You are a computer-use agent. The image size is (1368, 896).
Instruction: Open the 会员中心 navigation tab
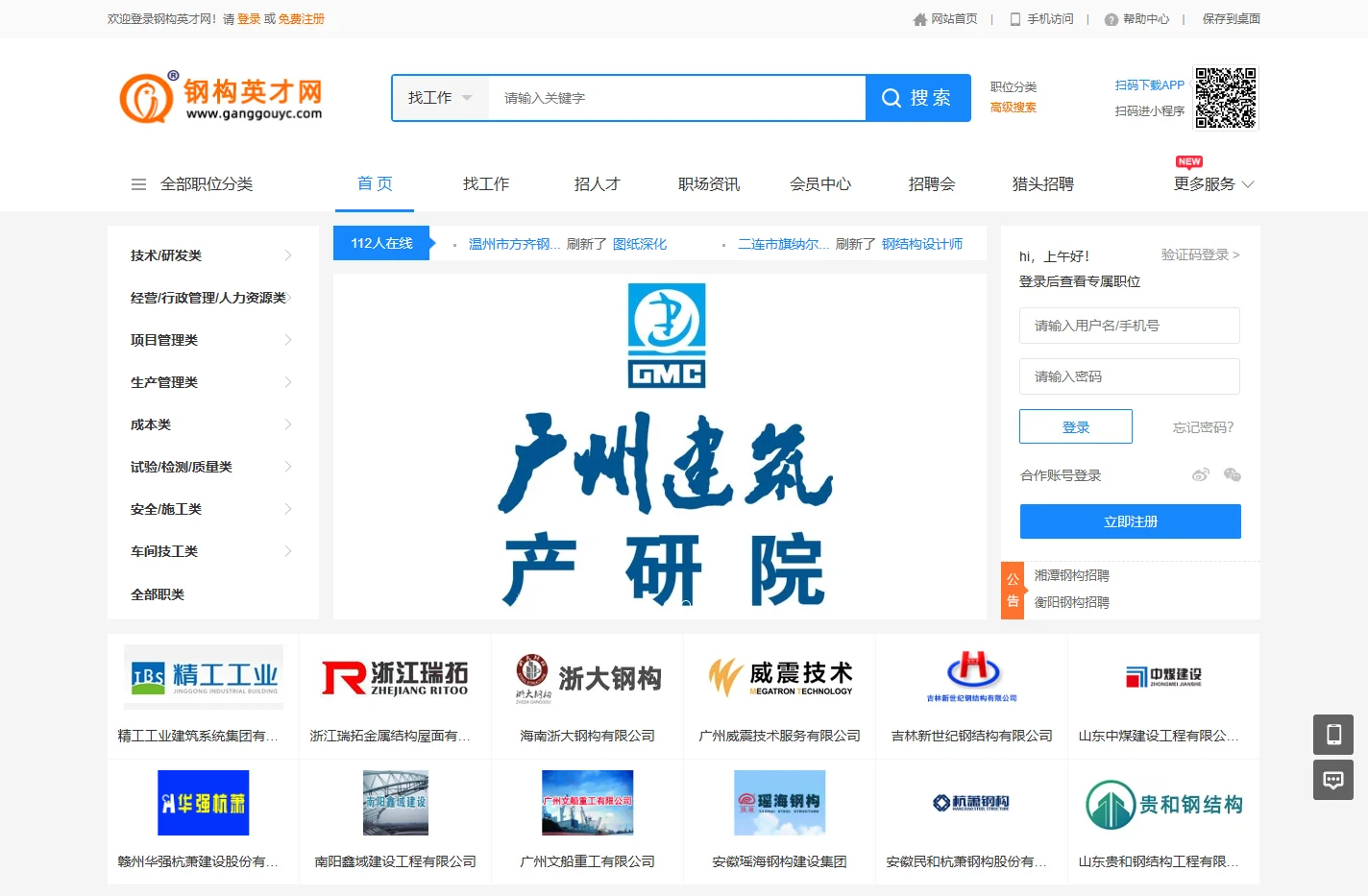tap(820, 184)
